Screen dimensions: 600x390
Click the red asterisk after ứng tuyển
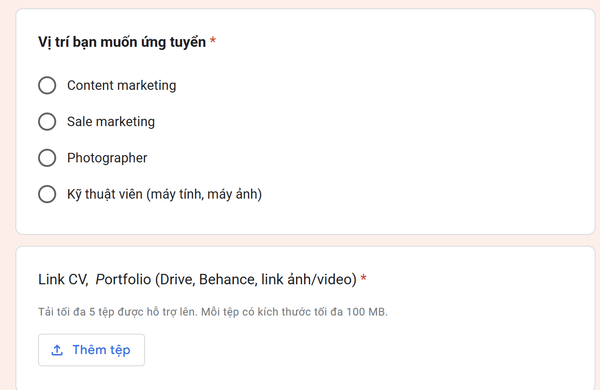pos(213,40)
